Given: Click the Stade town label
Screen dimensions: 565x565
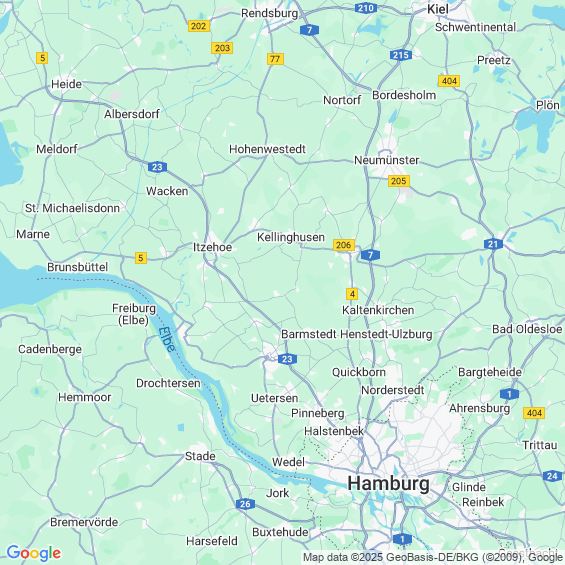Looking at the screenshot, I should (200, 456).
